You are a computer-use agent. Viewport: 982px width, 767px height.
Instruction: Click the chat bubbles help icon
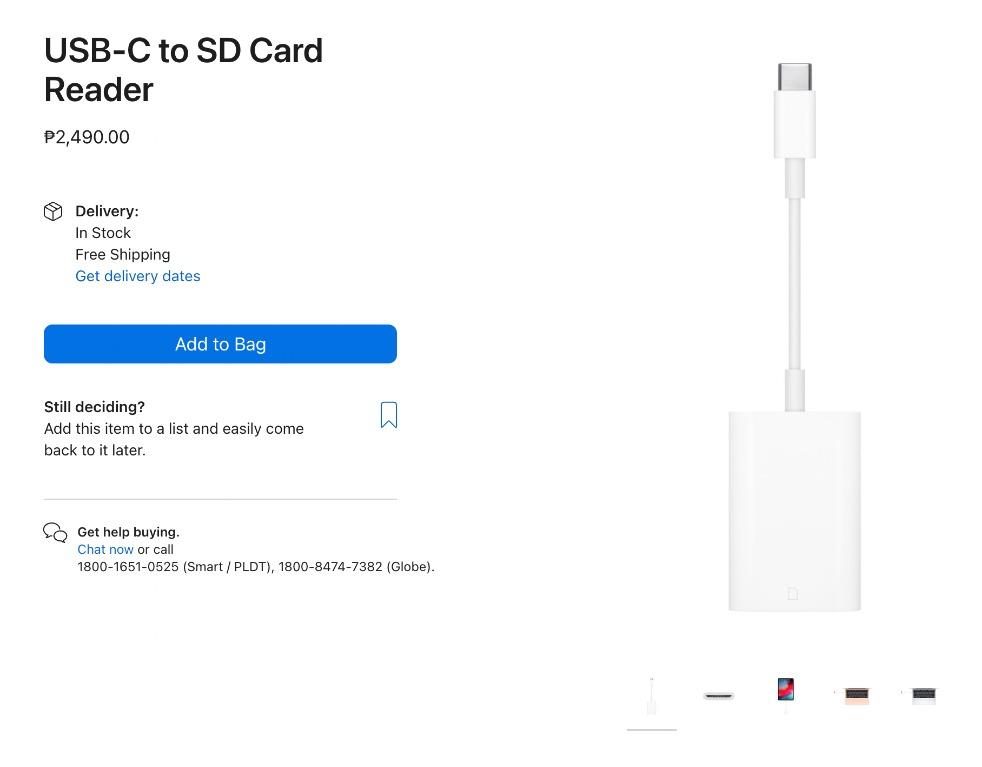pos(56,532)
